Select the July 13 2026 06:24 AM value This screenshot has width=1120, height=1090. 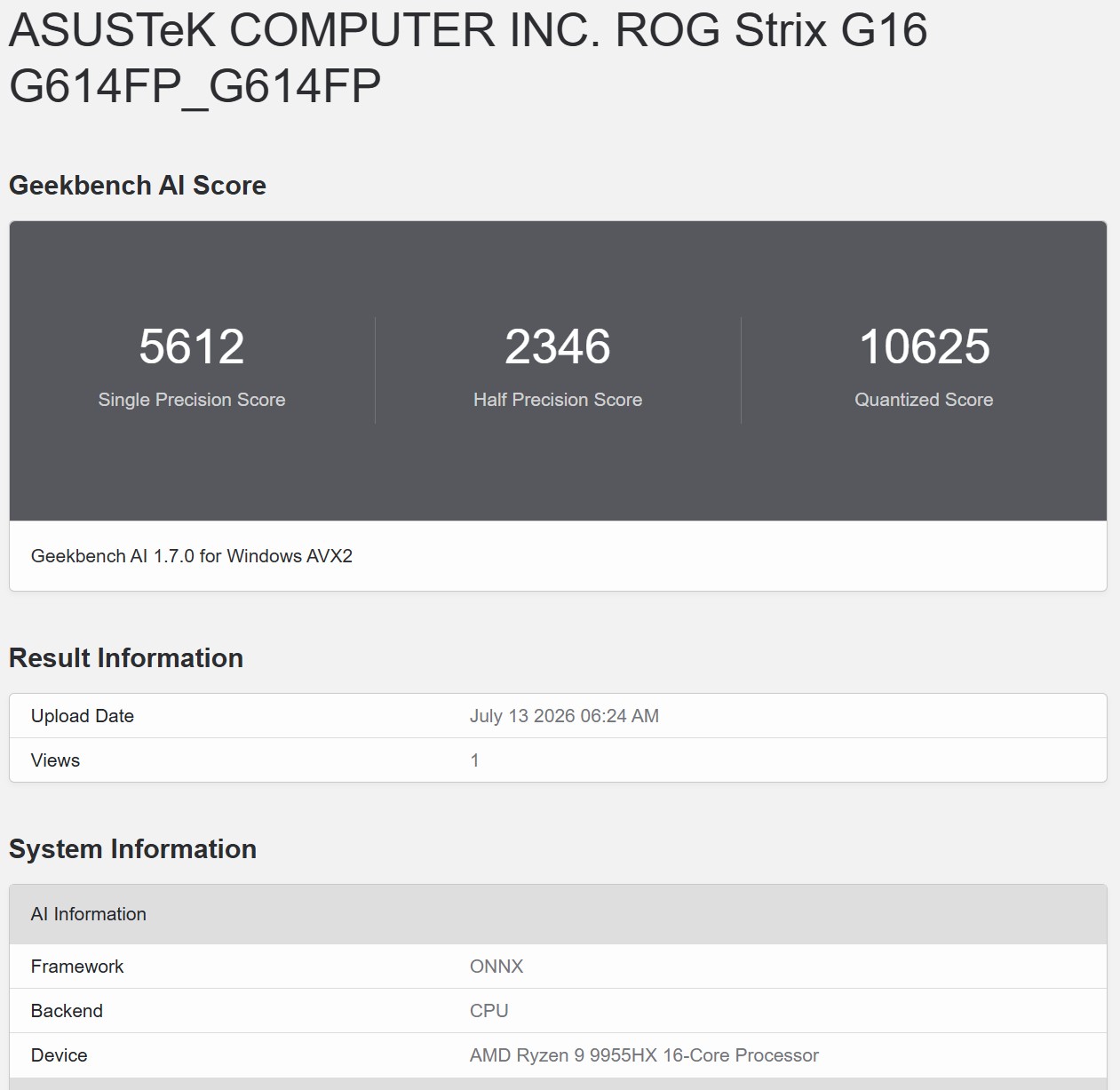point(564,716)
